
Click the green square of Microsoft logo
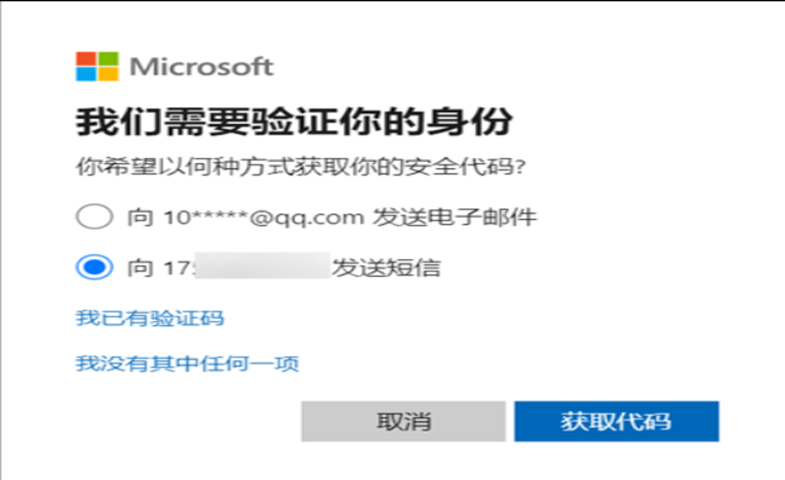(x=108, y=59)
